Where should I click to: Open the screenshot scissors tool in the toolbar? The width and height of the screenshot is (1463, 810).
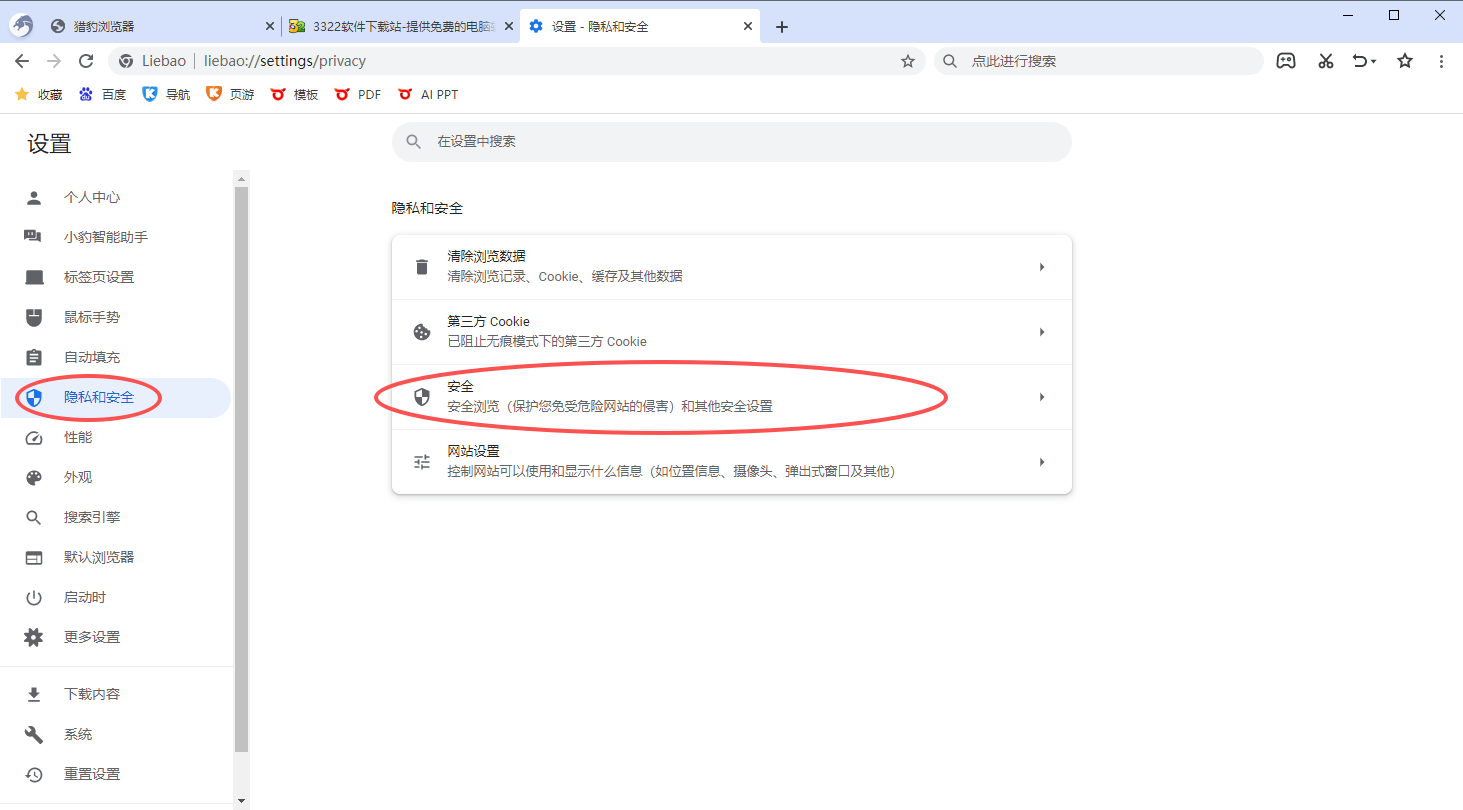point(1325,61)
